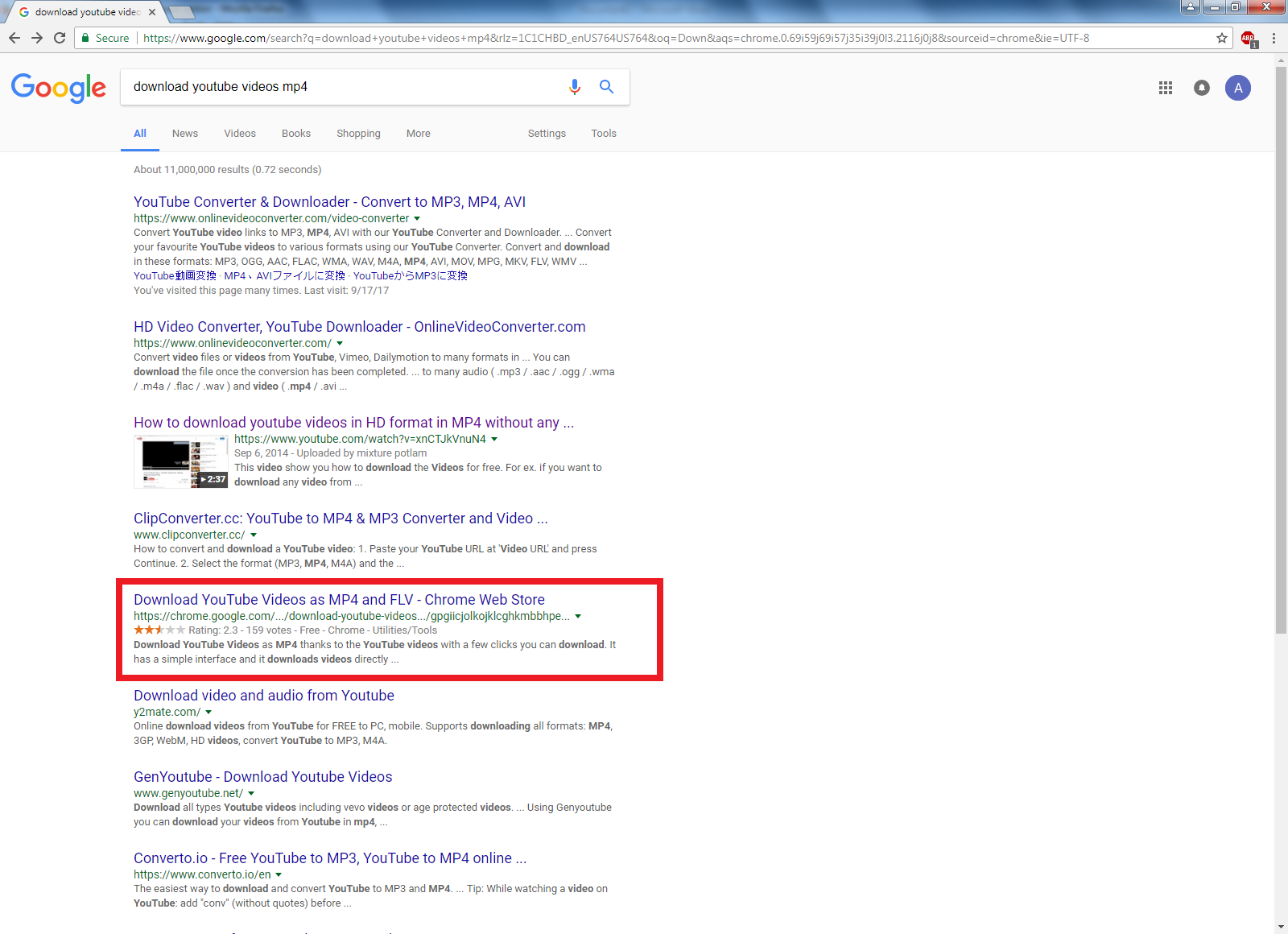
Task: Click the vertical page scrollbar thumb
Action: coord(1282,350)
